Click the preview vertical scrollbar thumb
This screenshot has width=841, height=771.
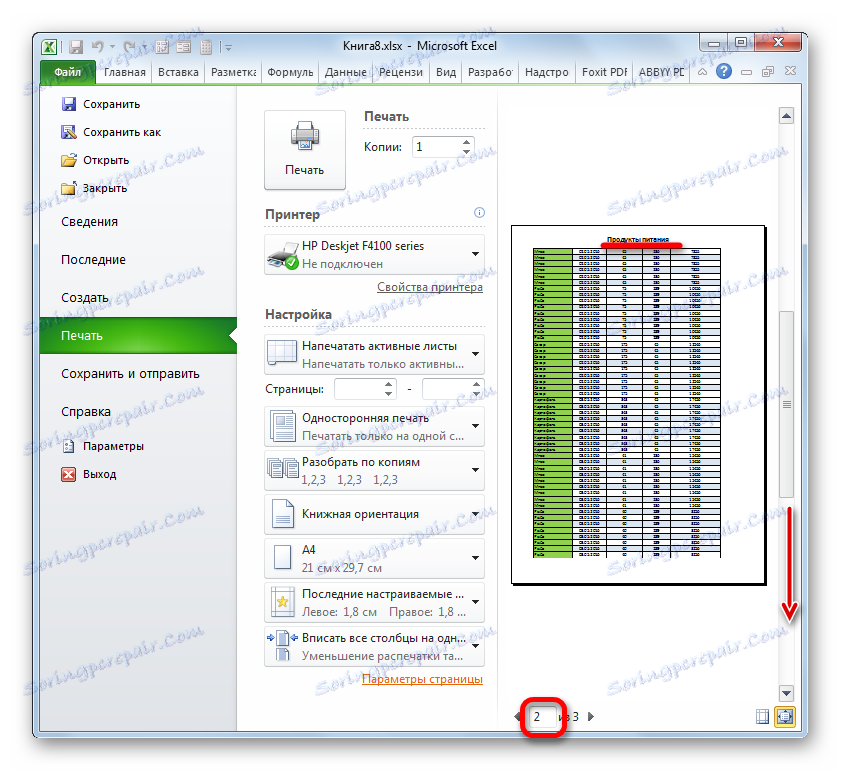tap(786, 405)
